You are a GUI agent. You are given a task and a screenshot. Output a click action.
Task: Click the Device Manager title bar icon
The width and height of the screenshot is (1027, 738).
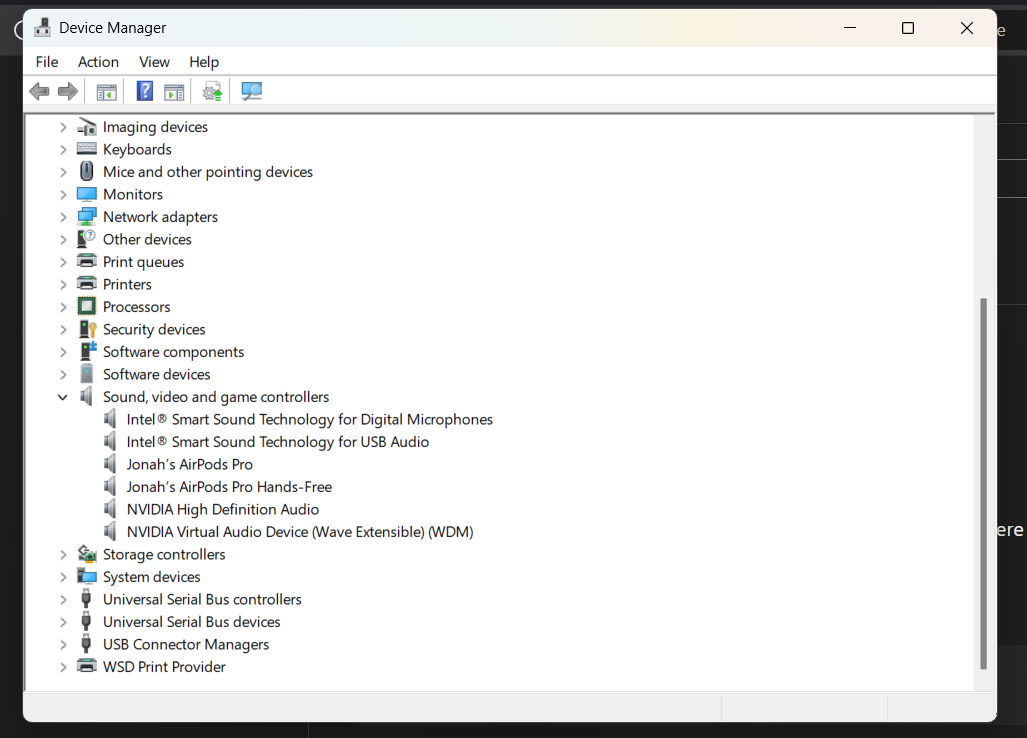43,28
